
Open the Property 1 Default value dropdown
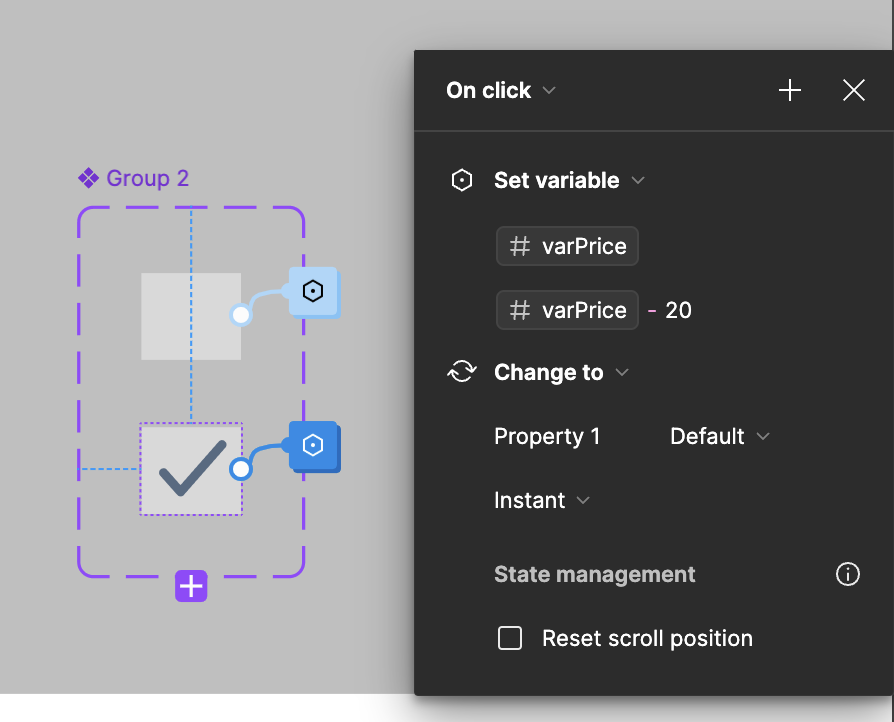point(720,436)
